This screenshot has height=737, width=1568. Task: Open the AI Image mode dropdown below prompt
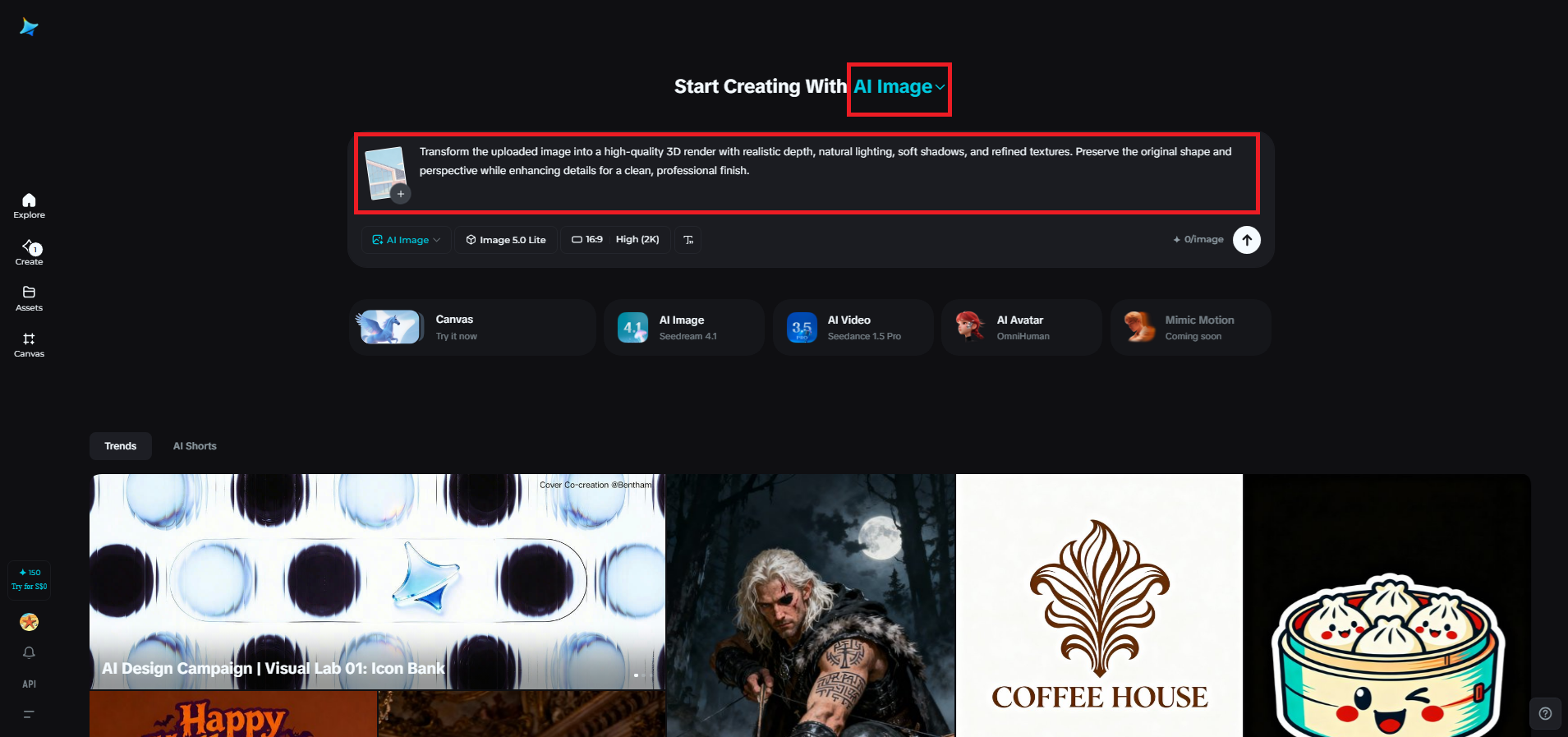coord(407,240)
